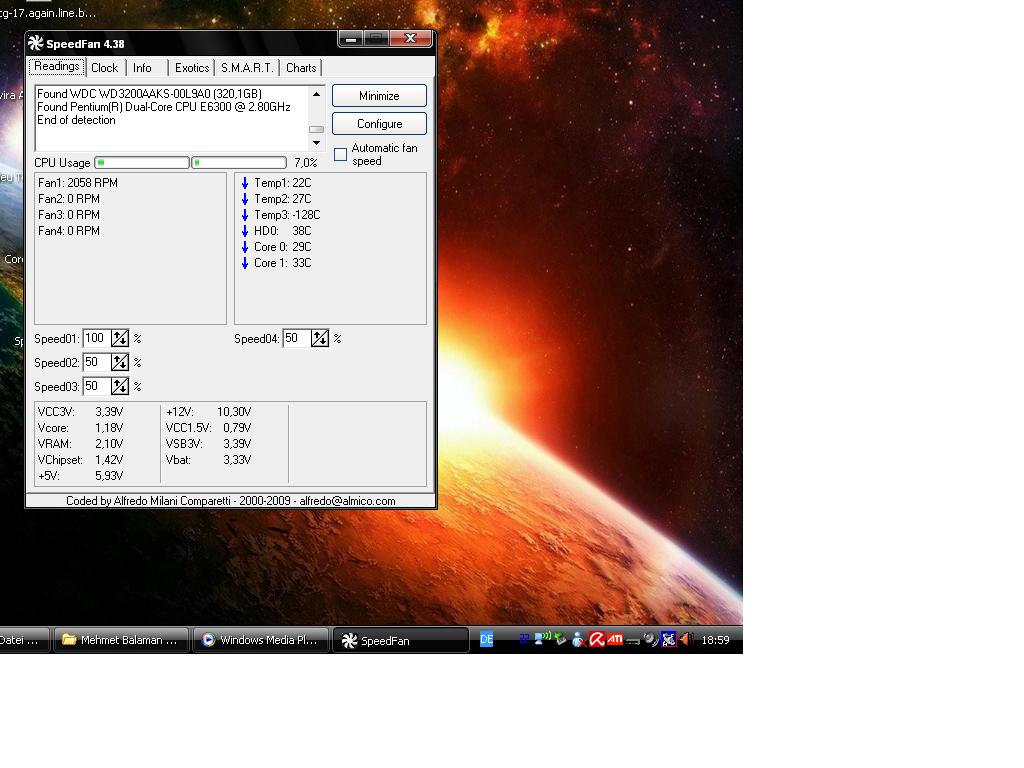Click the Core 0 down-arrow indicator
Image resolution: width=1024 pixels, height=768 pixels.
(245, 247)
